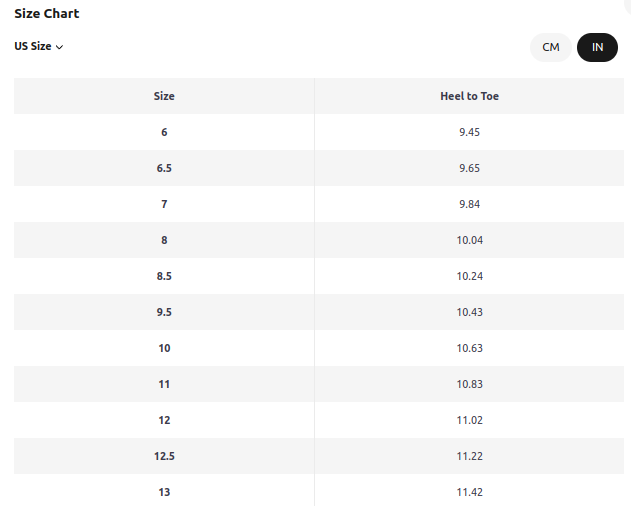This screenshot has width=631, height=506.
Task: Select the size 12.5 row
Action: pyautogui.click(x=319, y=456)
